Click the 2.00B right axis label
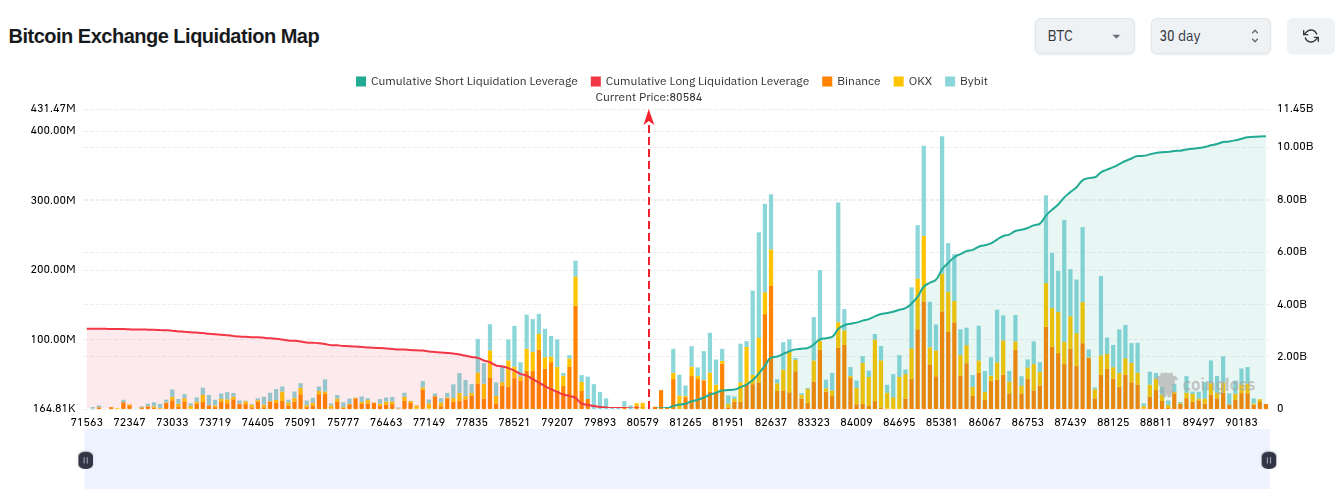This screenshot has height=496, width=1342. pos(1291,356)
